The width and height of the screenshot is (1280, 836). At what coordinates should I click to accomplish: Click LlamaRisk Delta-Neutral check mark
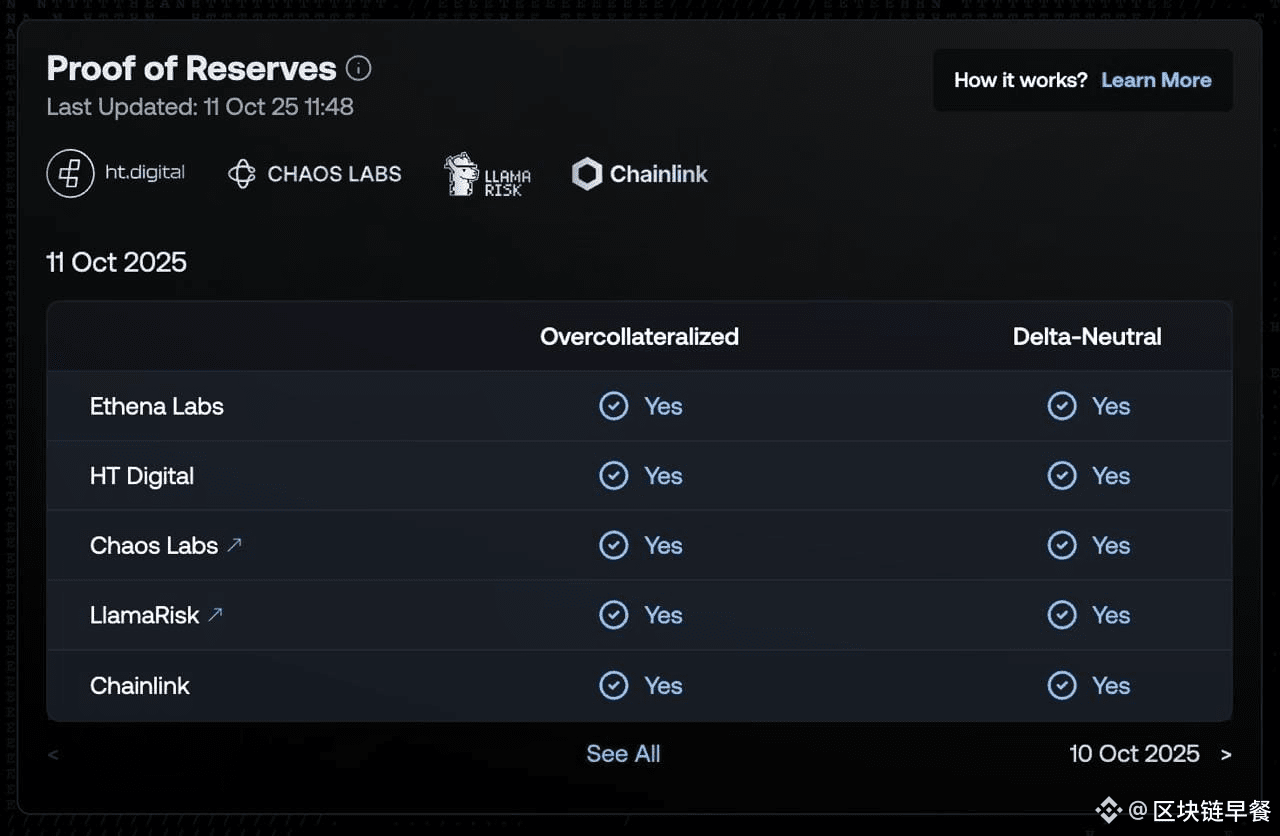(1061, 615)
